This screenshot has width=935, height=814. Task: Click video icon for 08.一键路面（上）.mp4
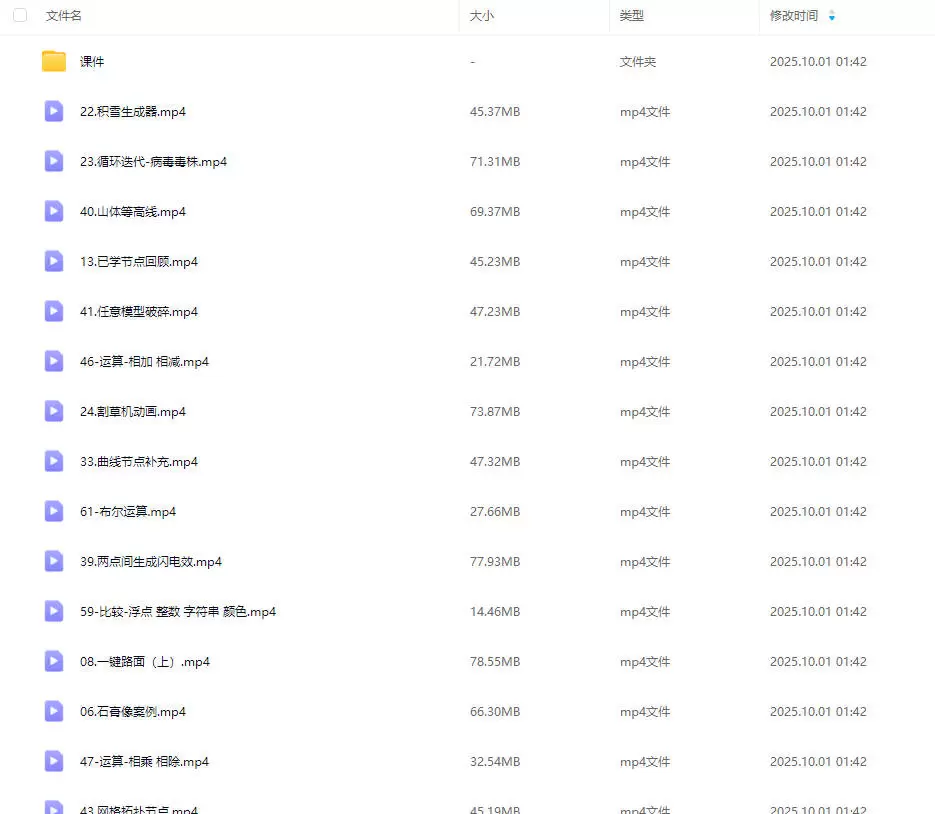(54, 662)
